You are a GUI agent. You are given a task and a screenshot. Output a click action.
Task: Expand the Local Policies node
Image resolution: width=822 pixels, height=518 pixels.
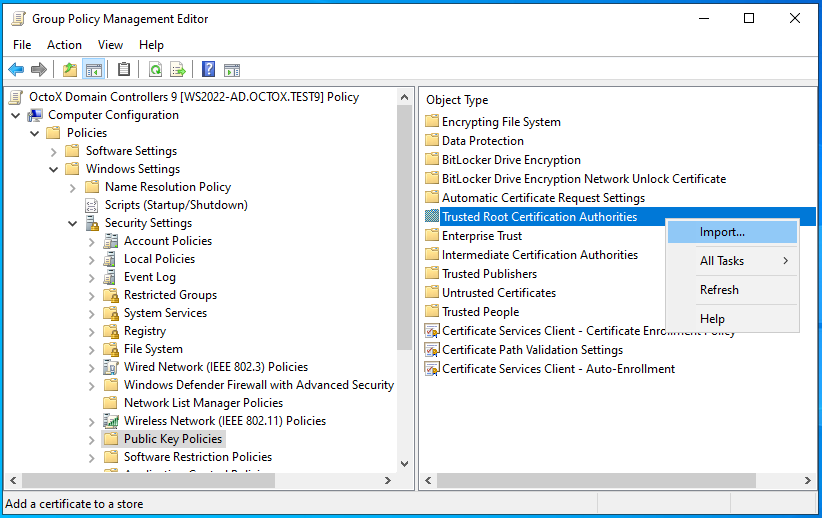[x=91, y=260]
